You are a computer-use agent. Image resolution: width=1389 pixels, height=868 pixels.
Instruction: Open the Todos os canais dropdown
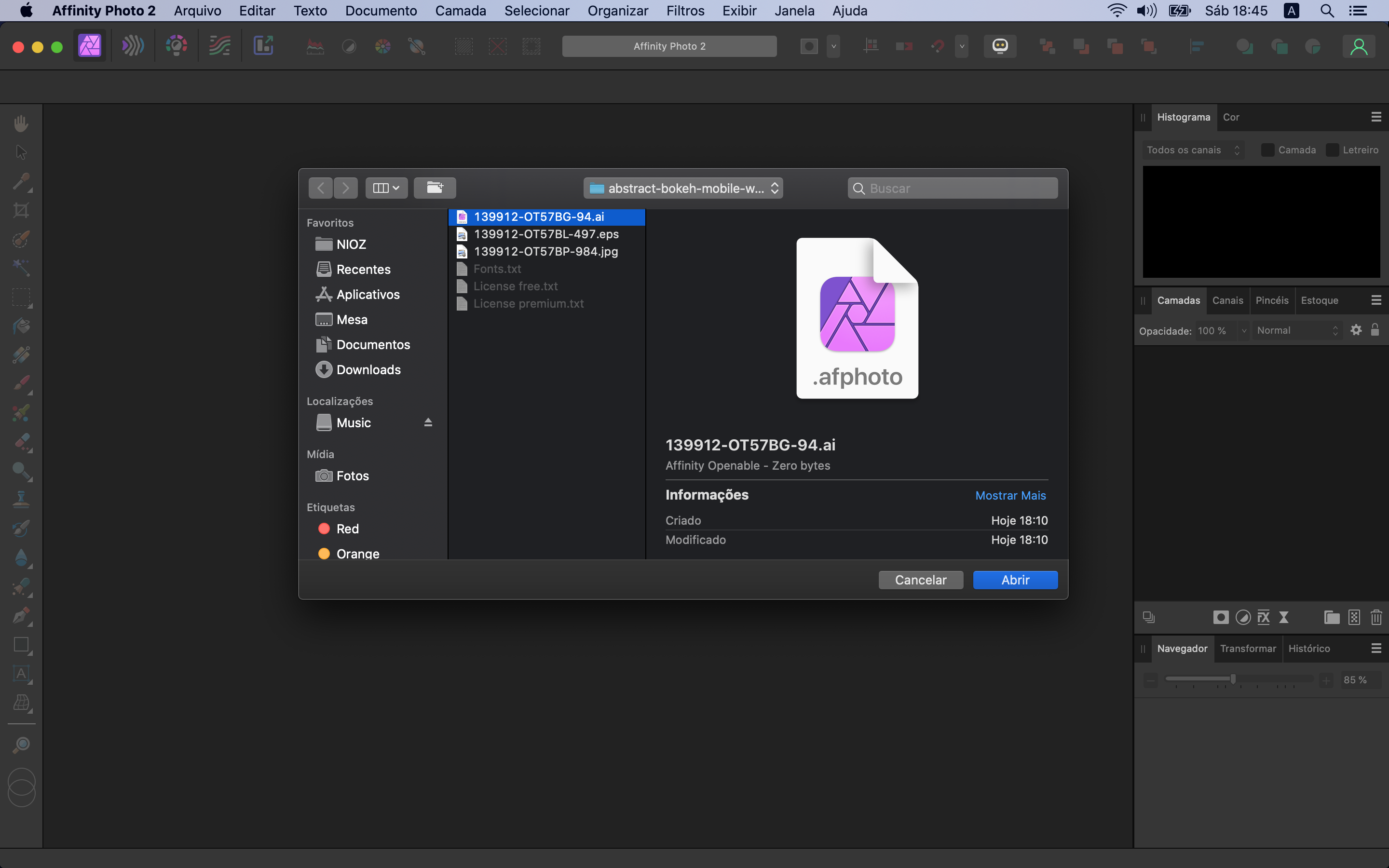(1193, 150)
